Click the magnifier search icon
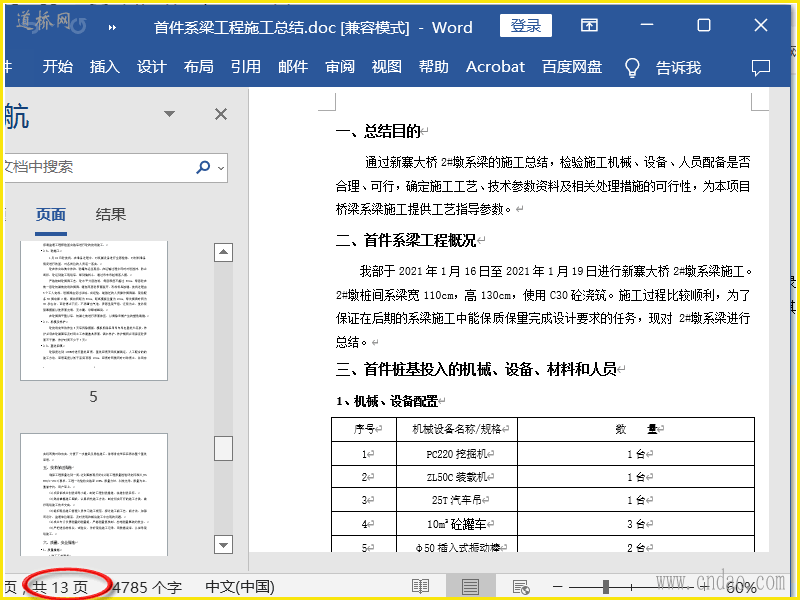This screenshot has height=600, width=800. tap(203, 167)
